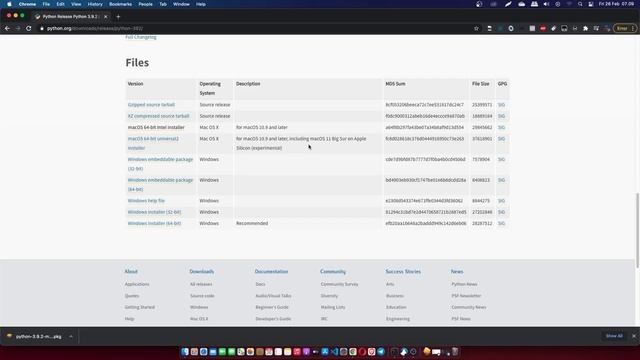640x360 pixels.
Task: Open the Chrome menu in the menu bar
Action: coord(27,4)
